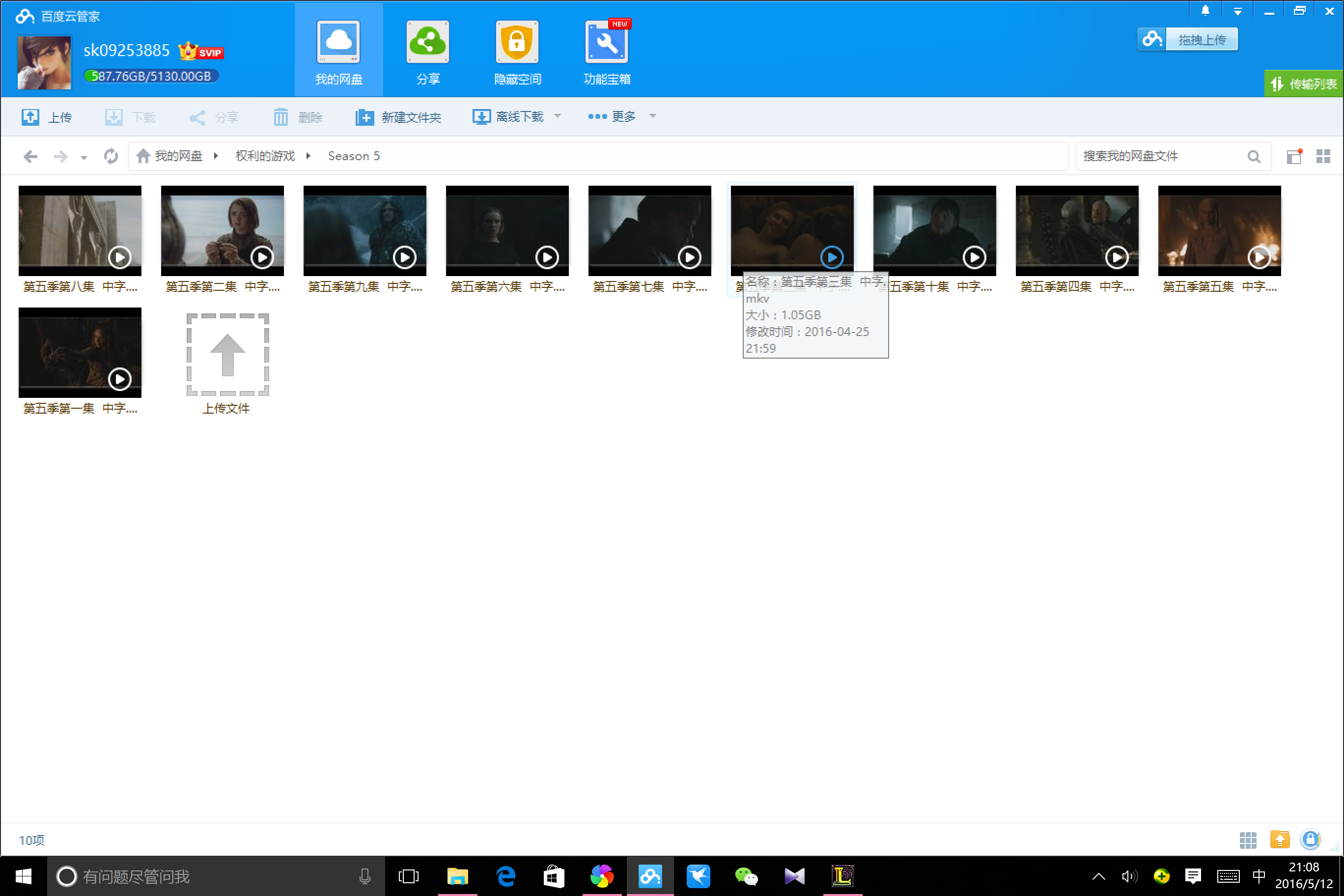Screen dimensions: 1344x896
Task: Click the 上传文件 upload placeholder
Action: (x=227, y=354)
